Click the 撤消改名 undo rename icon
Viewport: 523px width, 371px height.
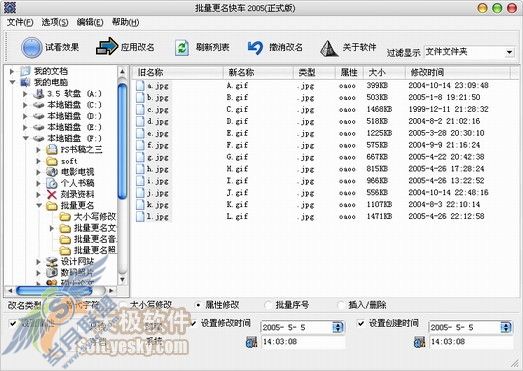255,47
